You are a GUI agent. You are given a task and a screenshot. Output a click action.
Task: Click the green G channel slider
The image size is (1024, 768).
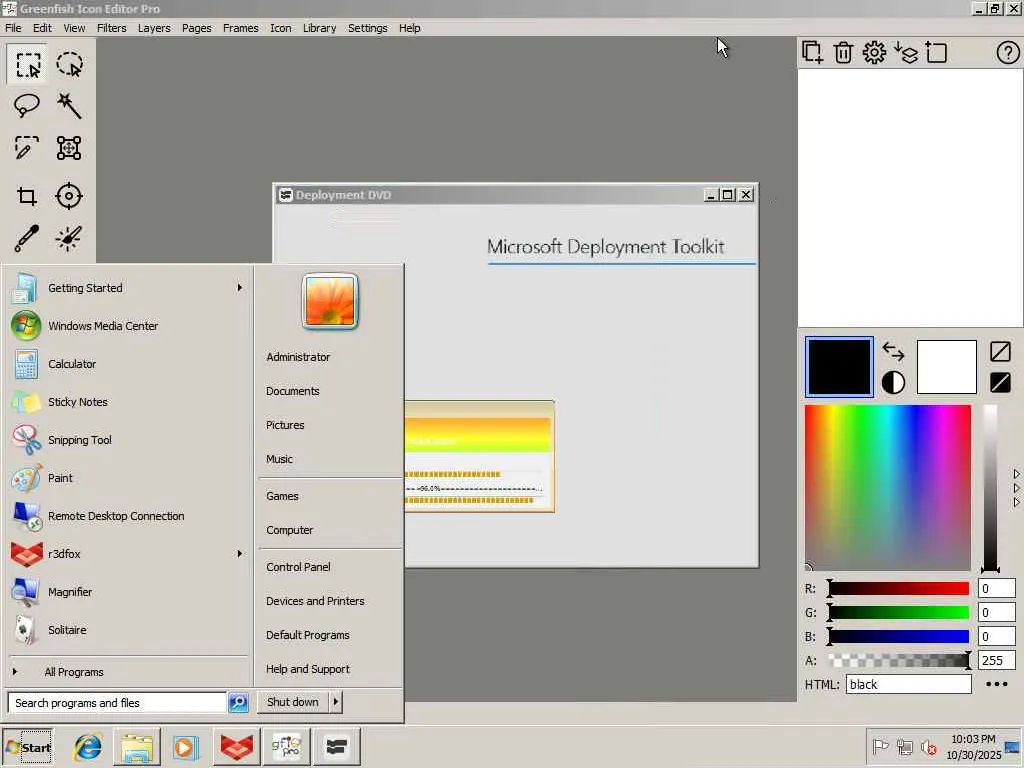(899, 613)
